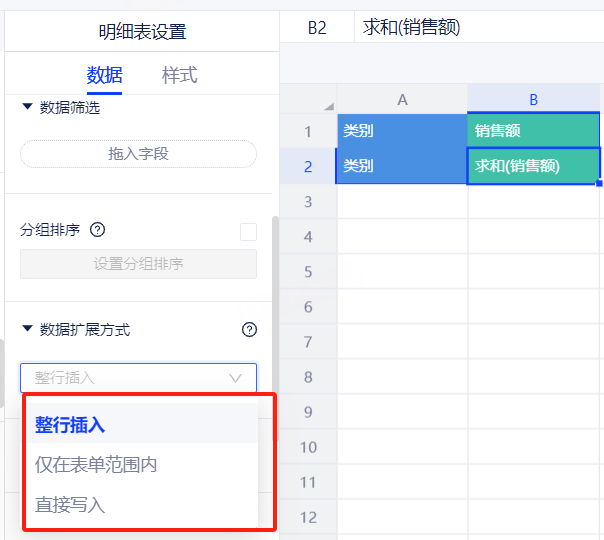Select row 5 header
The height and width of the screenshot is (540, 604).
point(307,272)
